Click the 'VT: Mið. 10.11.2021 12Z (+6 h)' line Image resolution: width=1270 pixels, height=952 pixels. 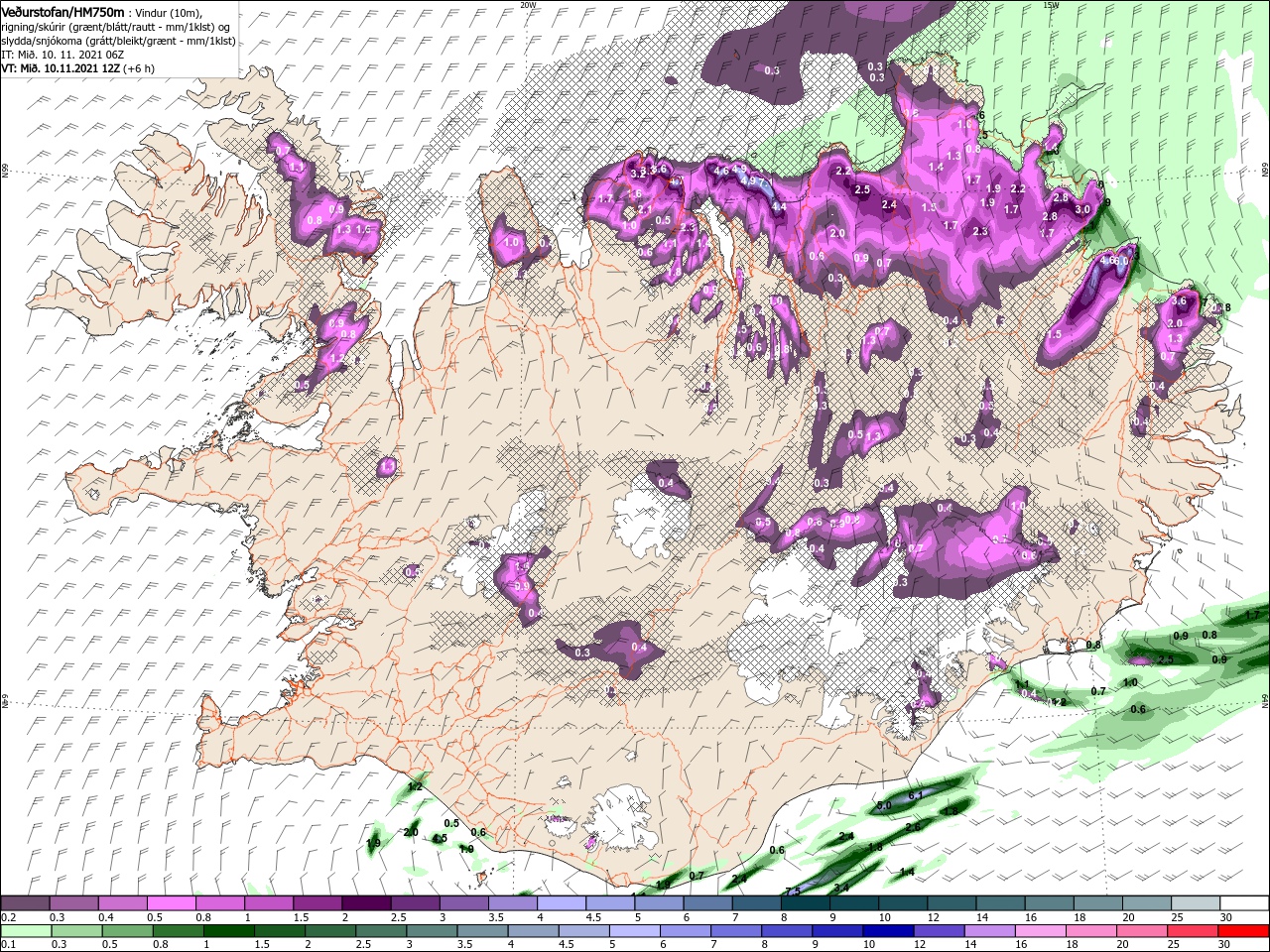tap(78, 68)
